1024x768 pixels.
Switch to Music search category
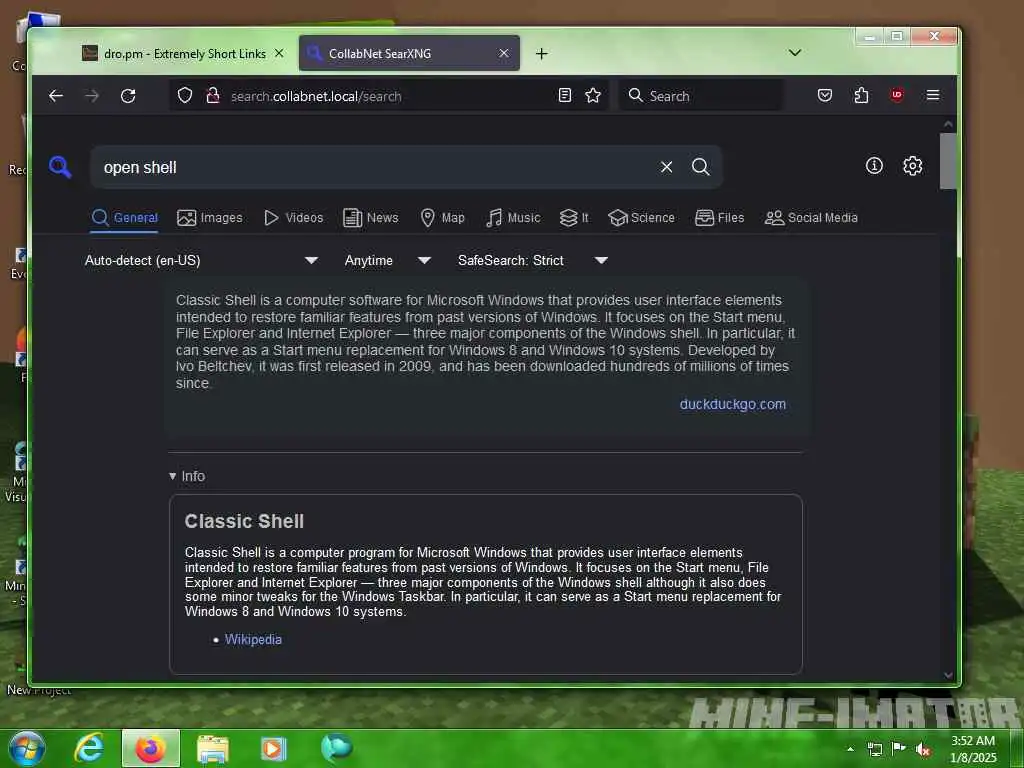tap(513, 217)
